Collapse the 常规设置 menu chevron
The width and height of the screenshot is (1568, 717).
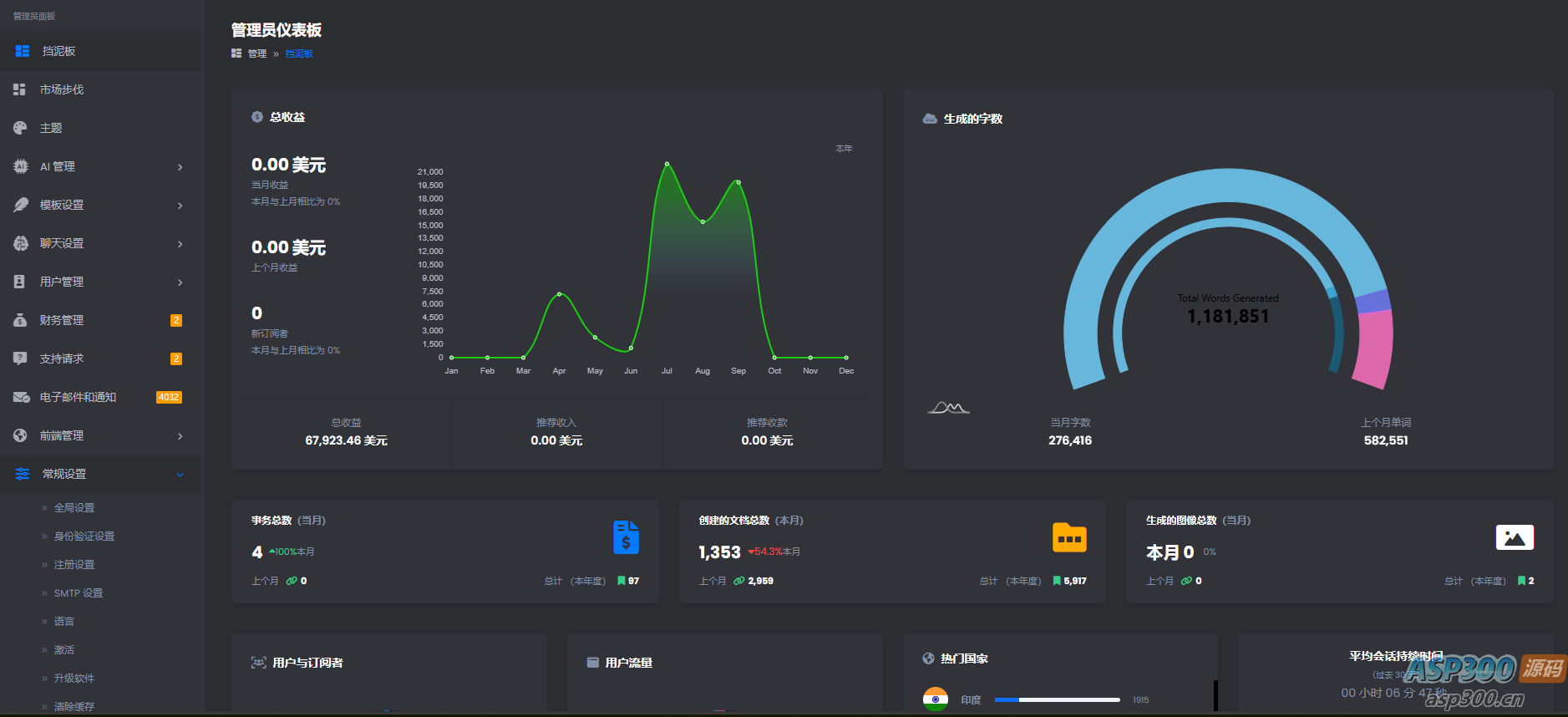(x=180, y=475)
